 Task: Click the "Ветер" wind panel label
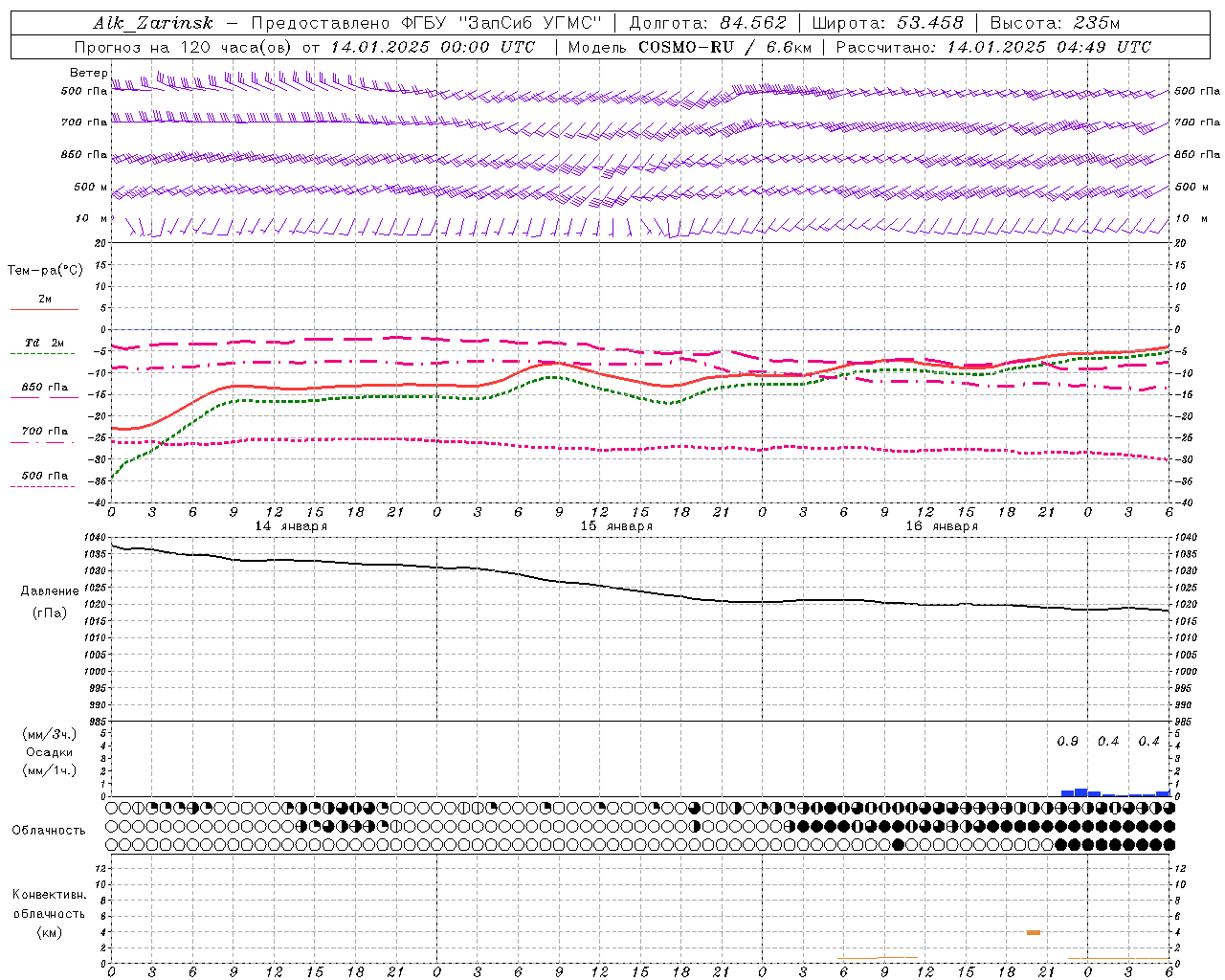click(88, 73)
